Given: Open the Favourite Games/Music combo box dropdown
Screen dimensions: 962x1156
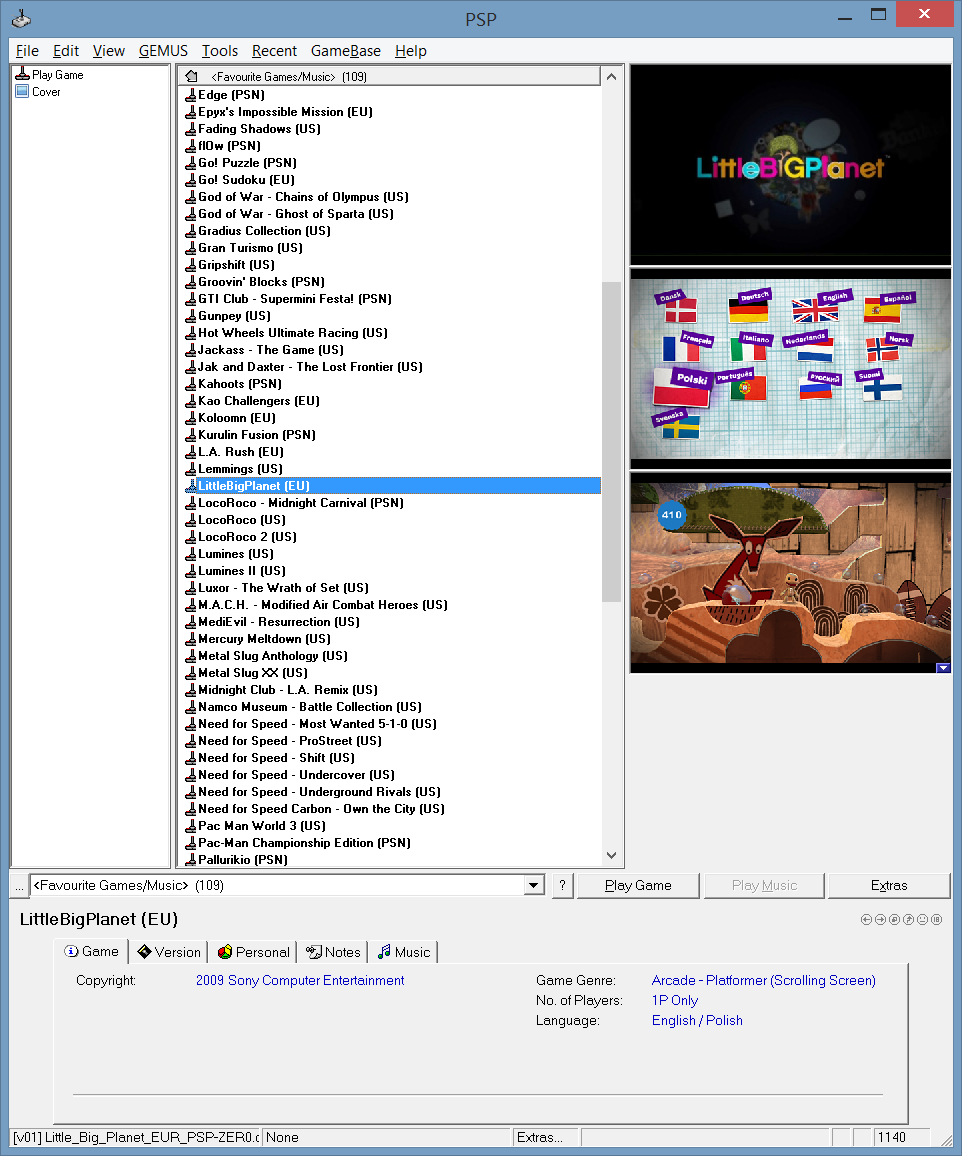Looking at the screenshot, I should [x=534, y=885].
